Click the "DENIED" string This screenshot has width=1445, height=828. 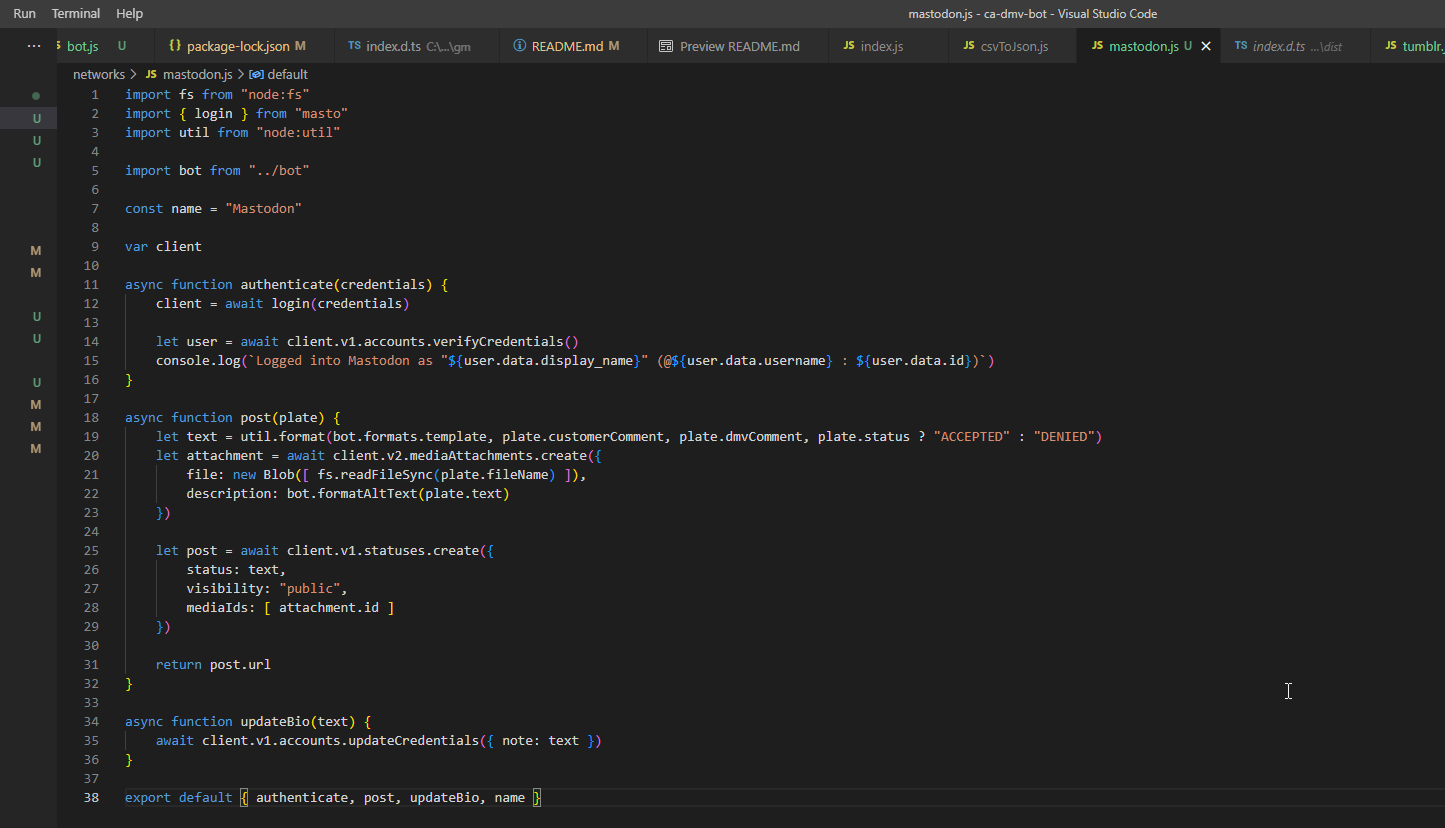[1063, 437]
